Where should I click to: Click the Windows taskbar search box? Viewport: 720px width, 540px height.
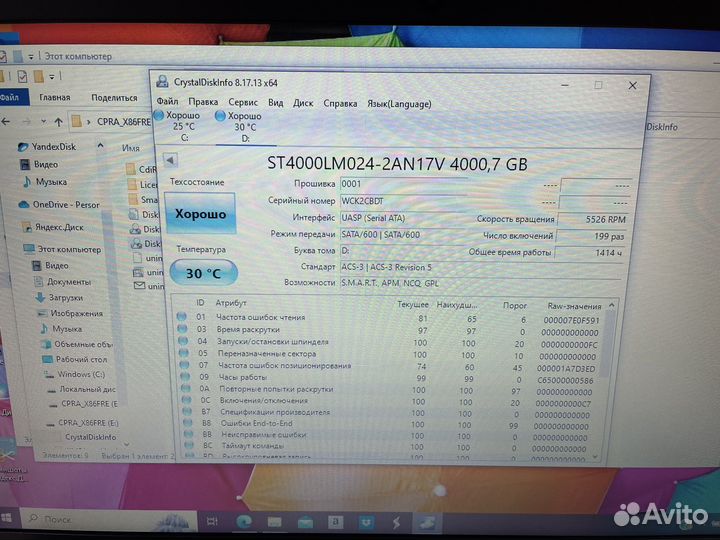(x=100, y=520)
